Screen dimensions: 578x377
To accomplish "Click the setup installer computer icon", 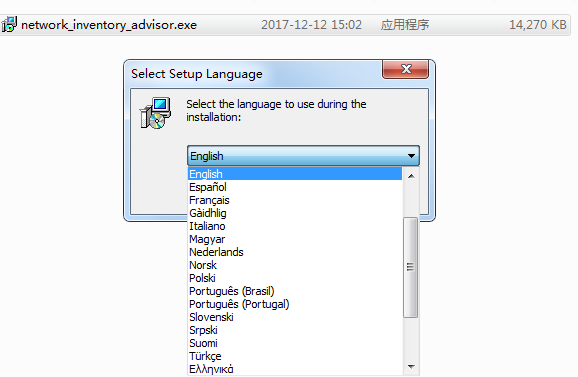I will [x=155, y=113].
